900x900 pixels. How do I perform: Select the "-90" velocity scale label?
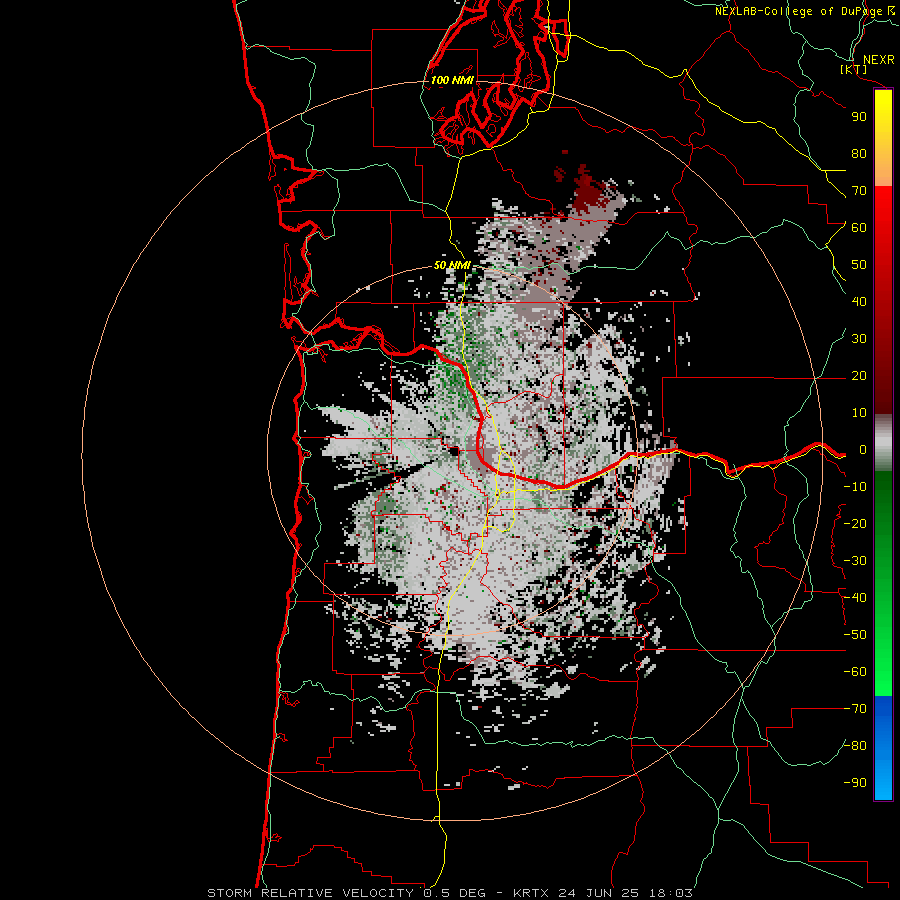[855, 783]
